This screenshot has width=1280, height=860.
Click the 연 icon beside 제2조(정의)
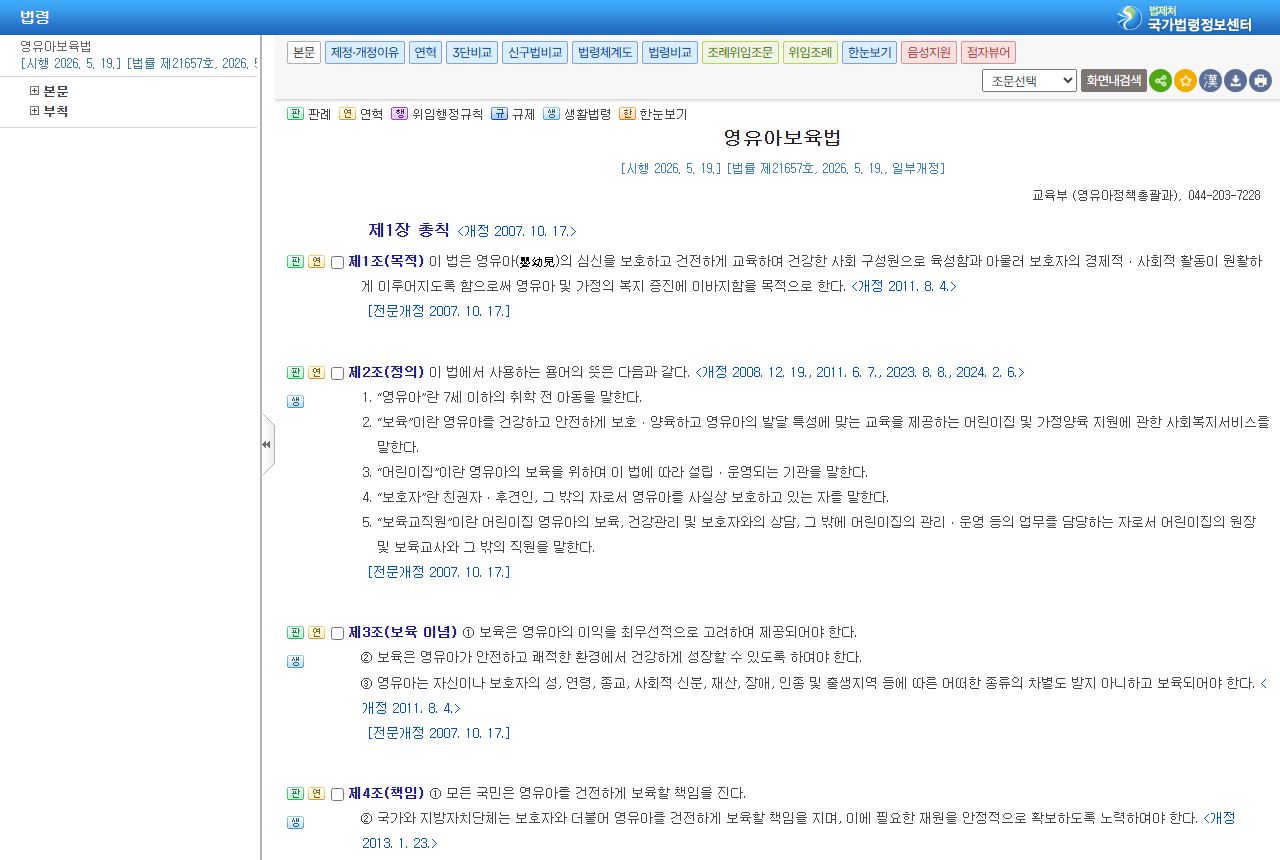click(316, 373)
